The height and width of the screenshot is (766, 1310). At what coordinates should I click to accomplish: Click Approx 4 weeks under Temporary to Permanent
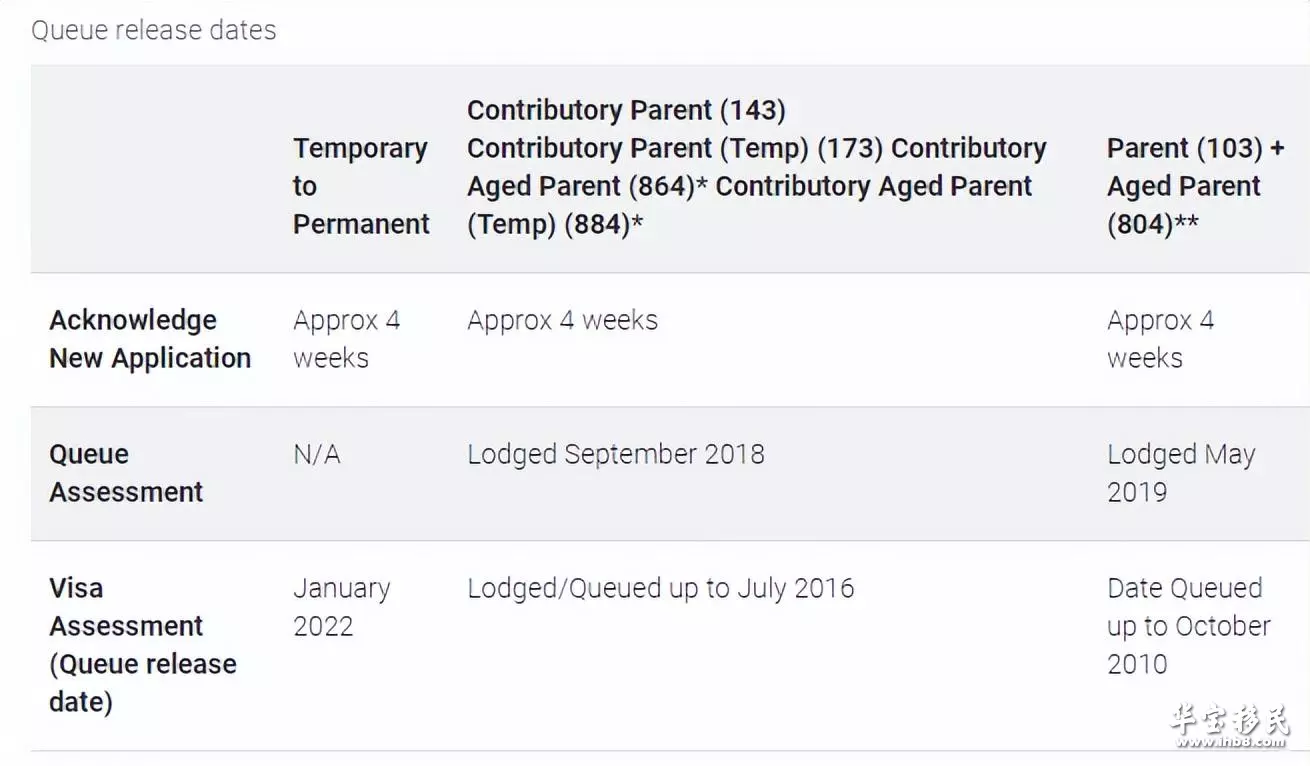click(347, 339)
